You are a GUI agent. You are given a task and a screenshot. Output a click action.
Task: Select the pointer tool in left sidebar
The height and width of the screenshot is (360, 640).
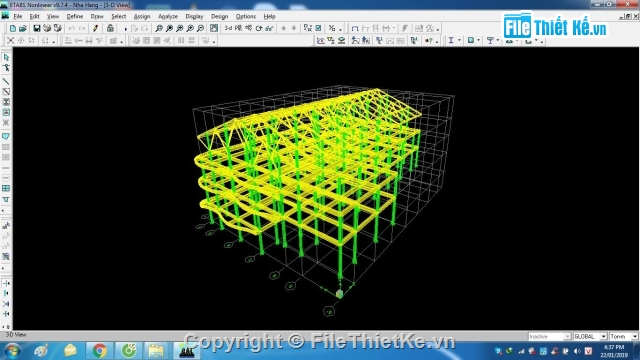point(6,58)
